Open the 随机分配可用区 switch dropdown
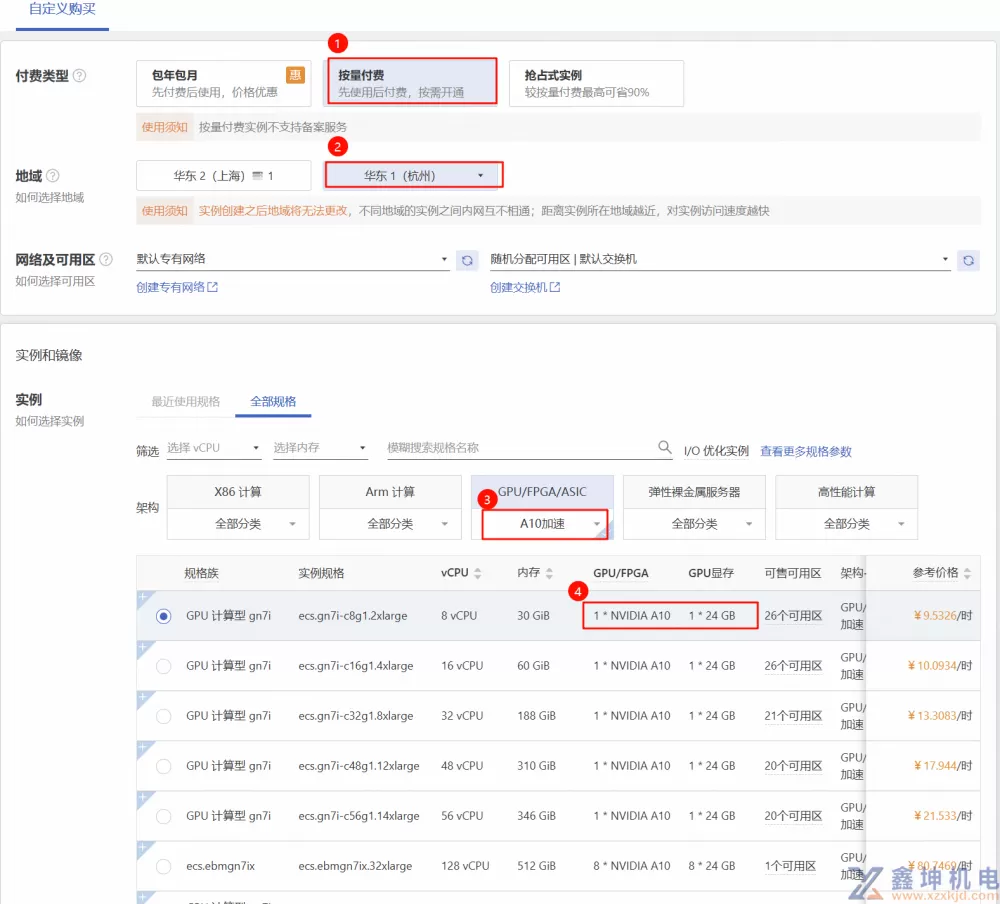Screen dimensions: 1000x904 pyautogui.click(x=720, y=259)
